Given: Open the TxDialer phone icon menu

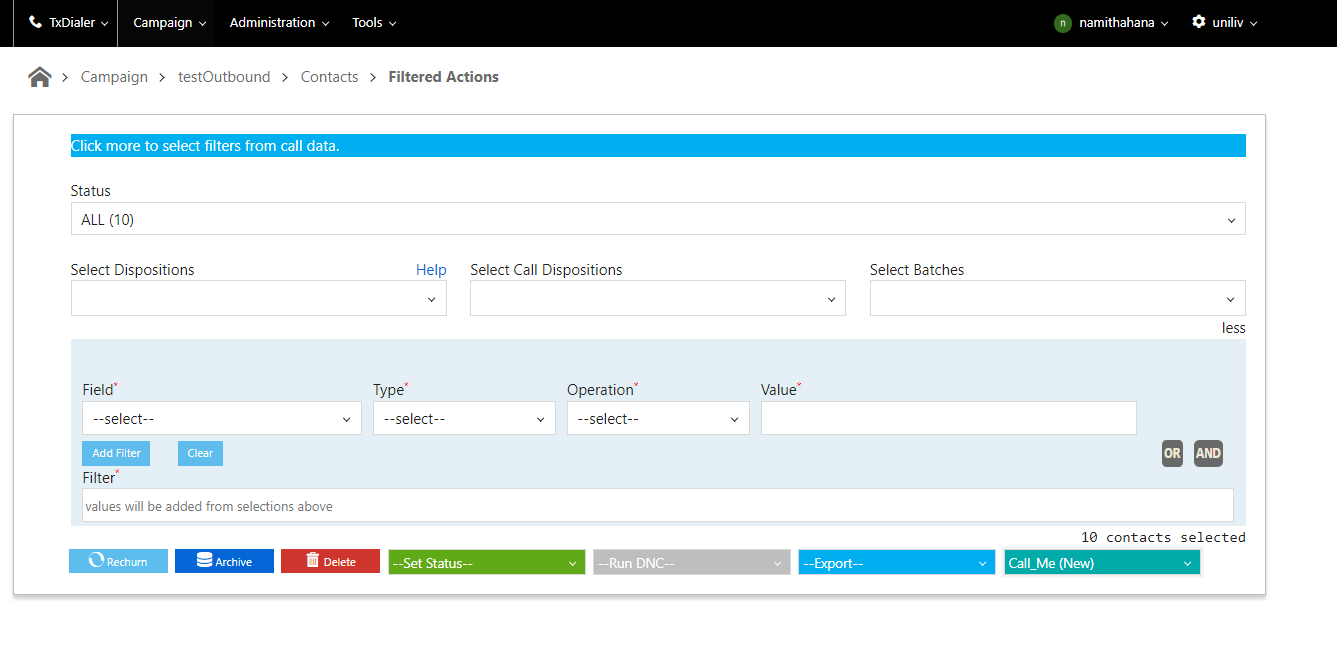Looking at the screenshot, I should tap(68, 22).
